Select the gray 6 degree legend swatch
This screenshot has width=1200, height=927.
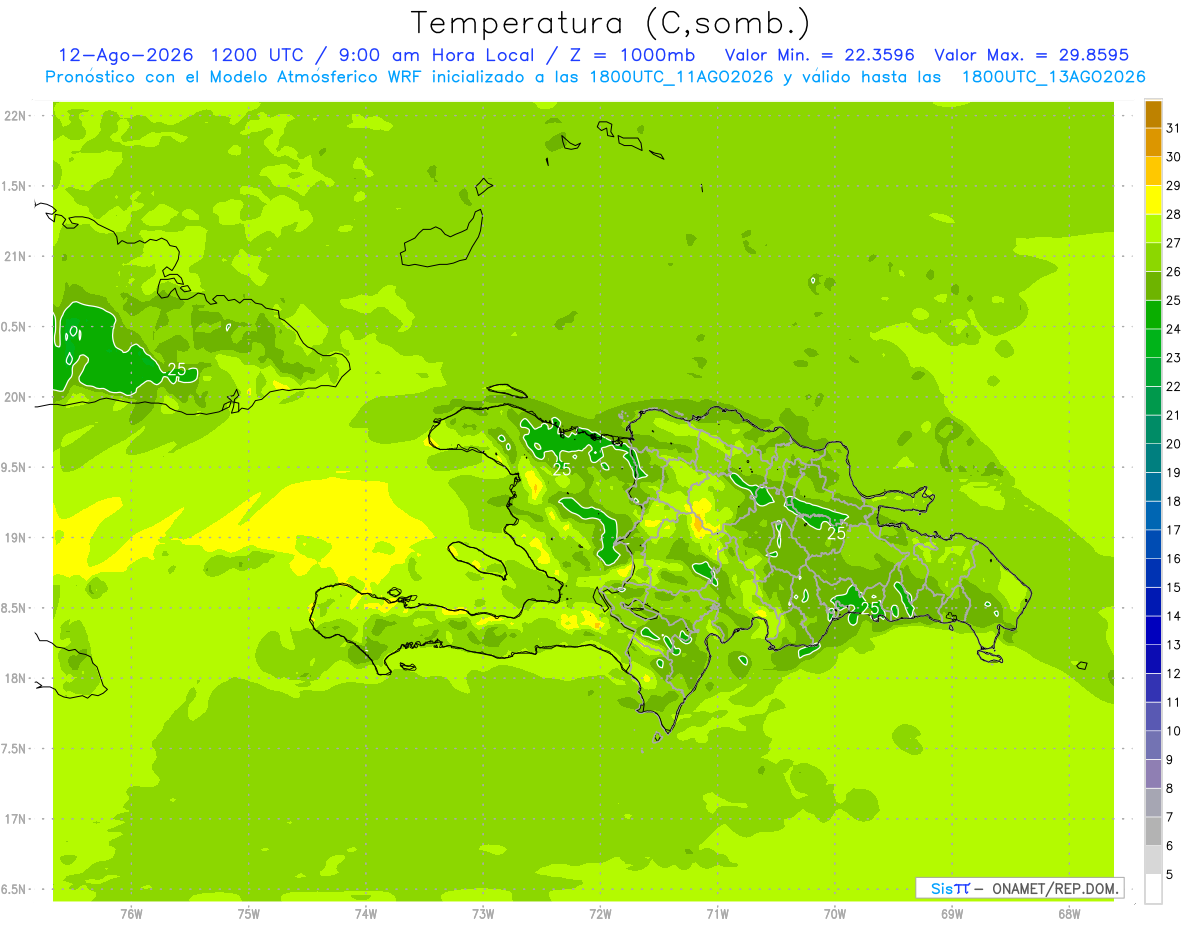[1153, 860]
